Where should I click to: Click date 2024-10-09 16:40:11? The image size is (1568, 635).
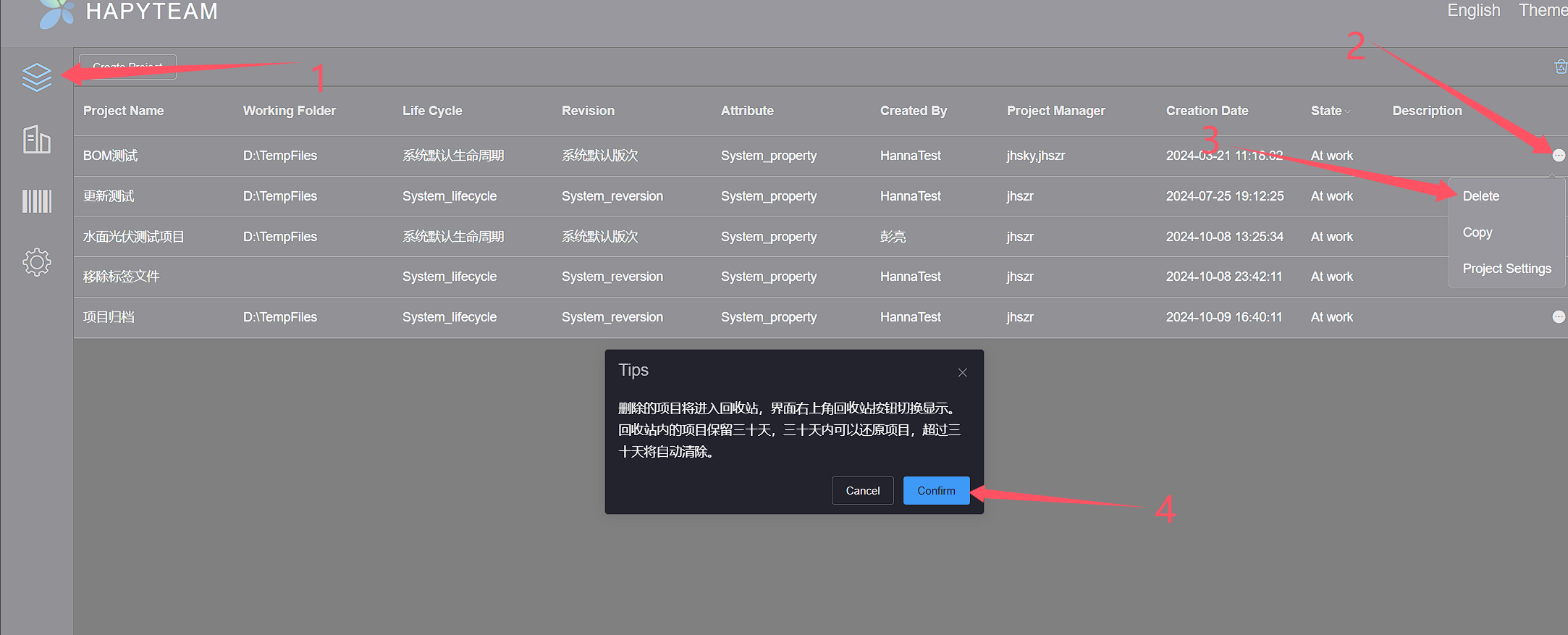click(x=1224, y=317)
